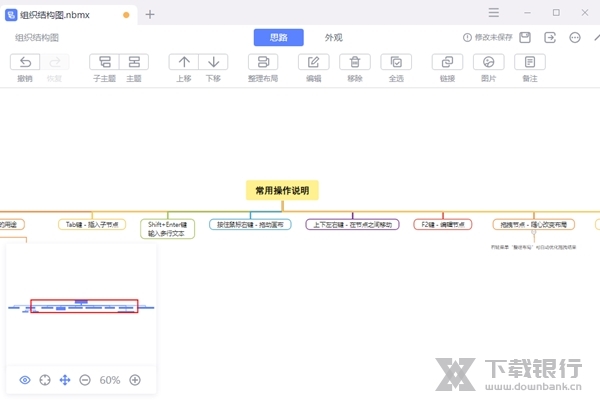This screenshot has height=400, width=600.
Task: Move node down with 下移 icon
Action: (x=213, y=62)
